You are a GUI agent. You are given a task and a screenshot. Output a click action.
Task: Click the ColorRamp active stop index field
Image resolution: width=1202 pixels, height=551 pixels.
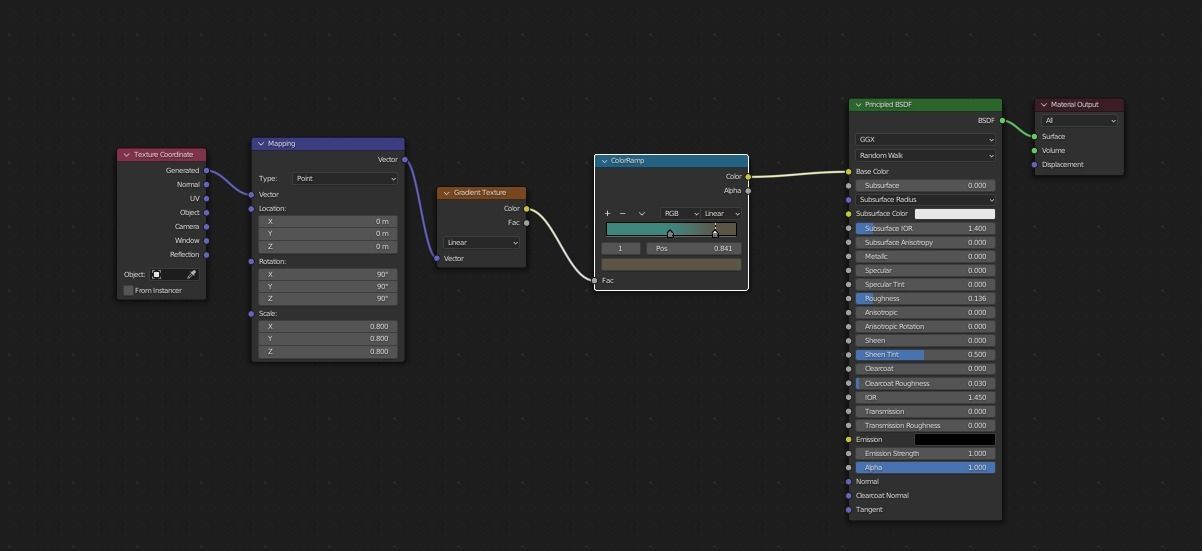pos(621,248)
